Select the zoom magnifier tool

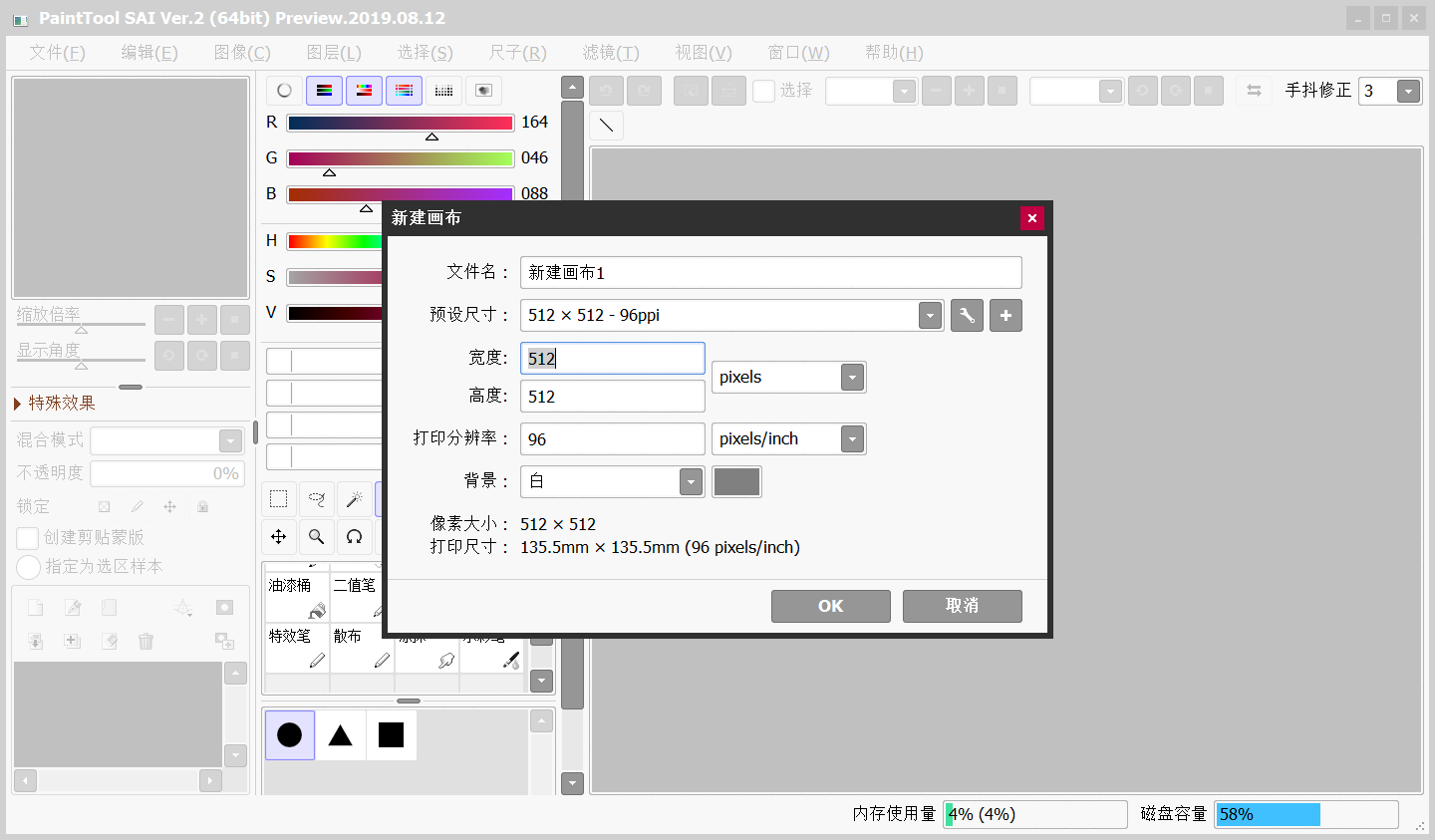coord(317,537)
